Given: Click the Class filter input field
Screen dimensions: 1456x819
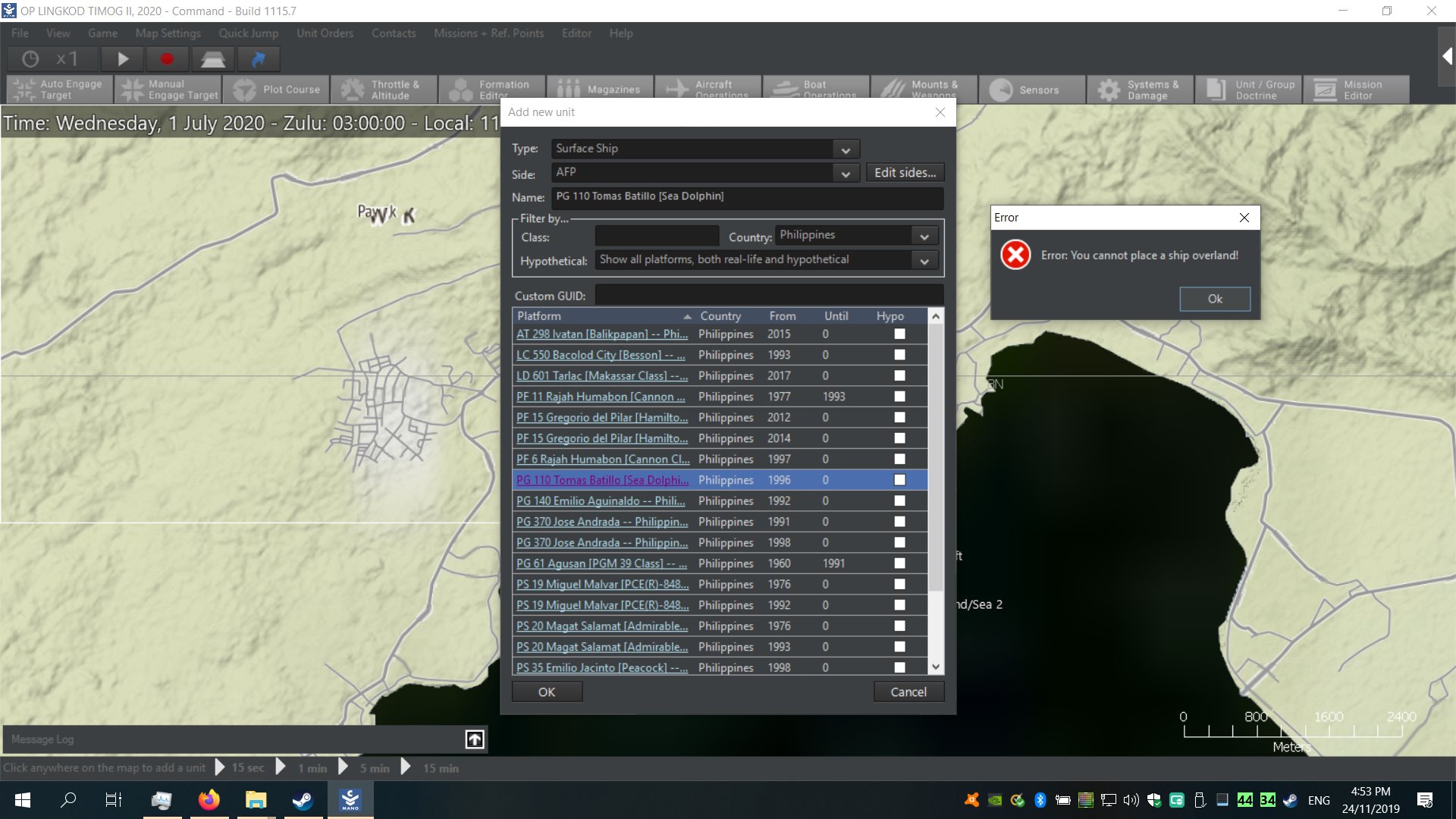Looking at the screenshot, I should click(657, 237).
